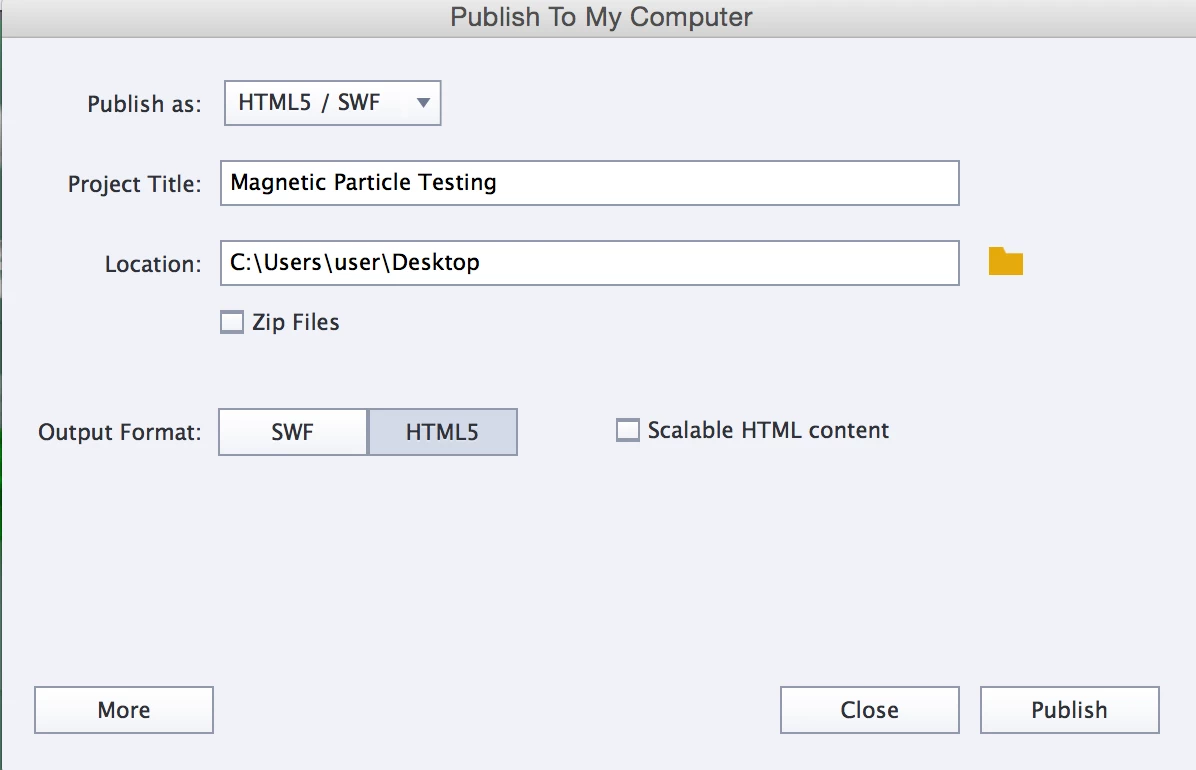This screenshot has width=1196, height=770.
Task: Click the 'Zip Files' label text
Action: click(x=296, y=322)
